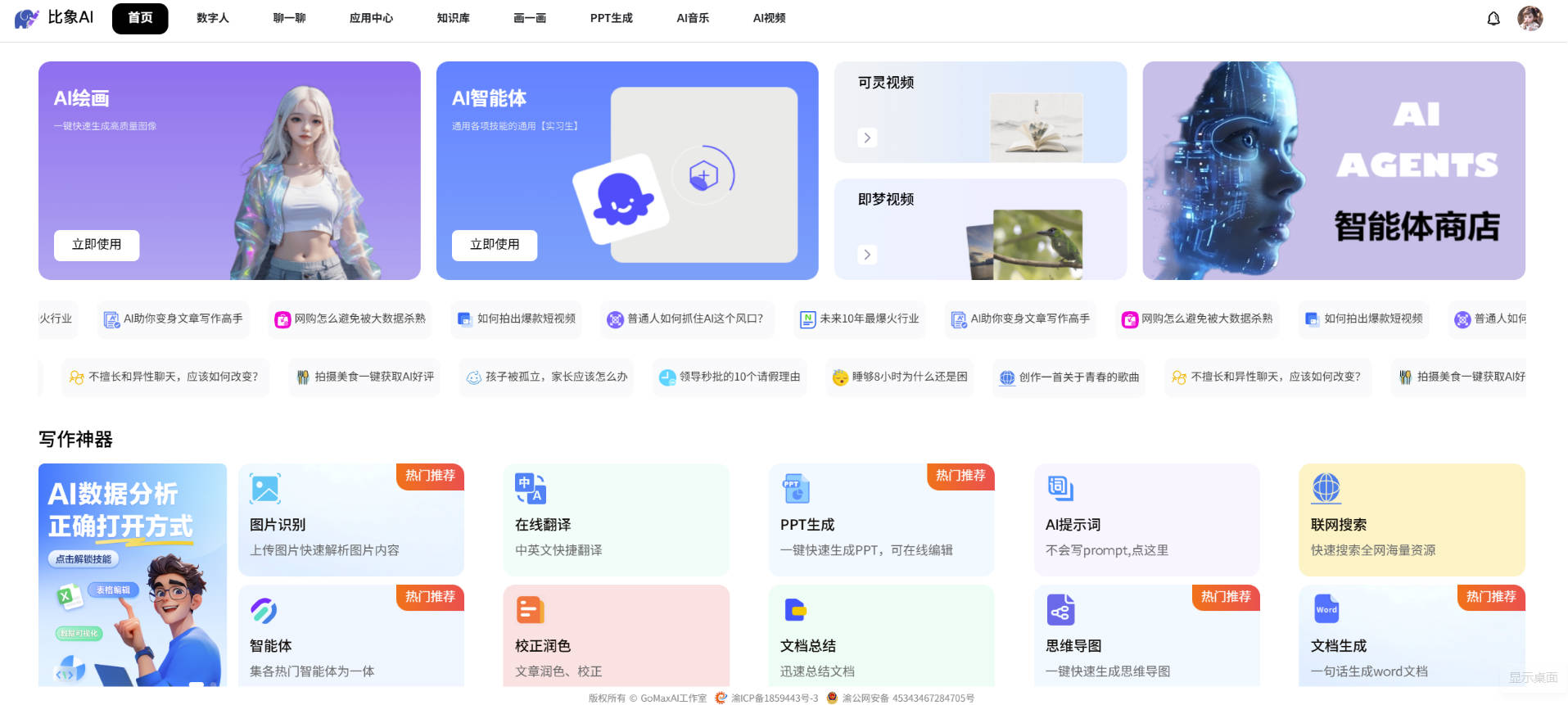Open the 智能体商店 banner
Image resolution: width=1568 pixels, height=705 pixels.
(x=1334, y=170)
